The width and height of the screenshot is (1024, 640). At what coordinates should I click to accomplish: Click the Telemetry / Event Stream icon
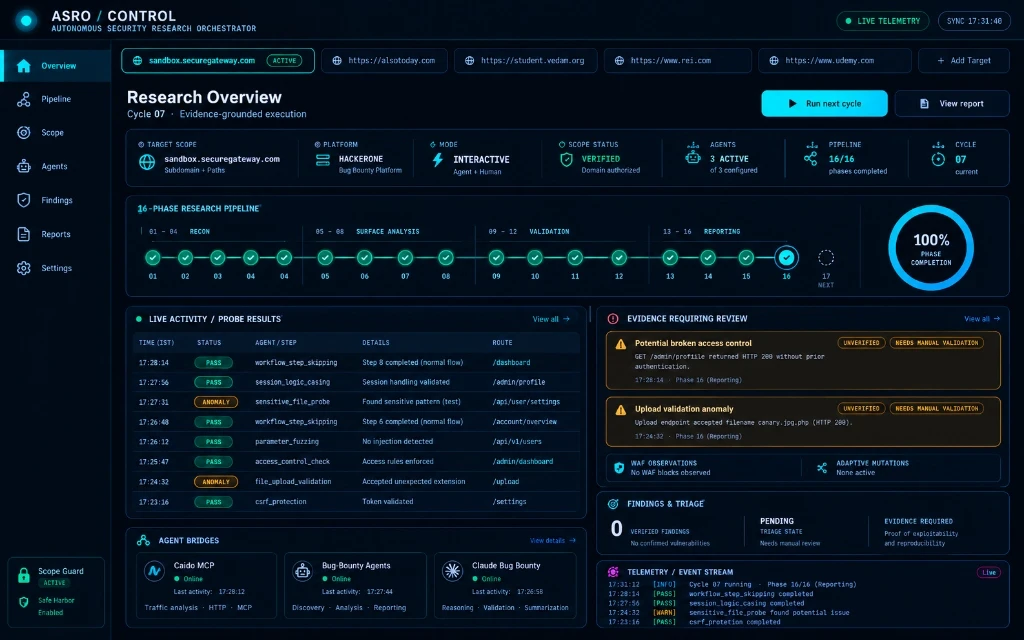tap(613, 572)
